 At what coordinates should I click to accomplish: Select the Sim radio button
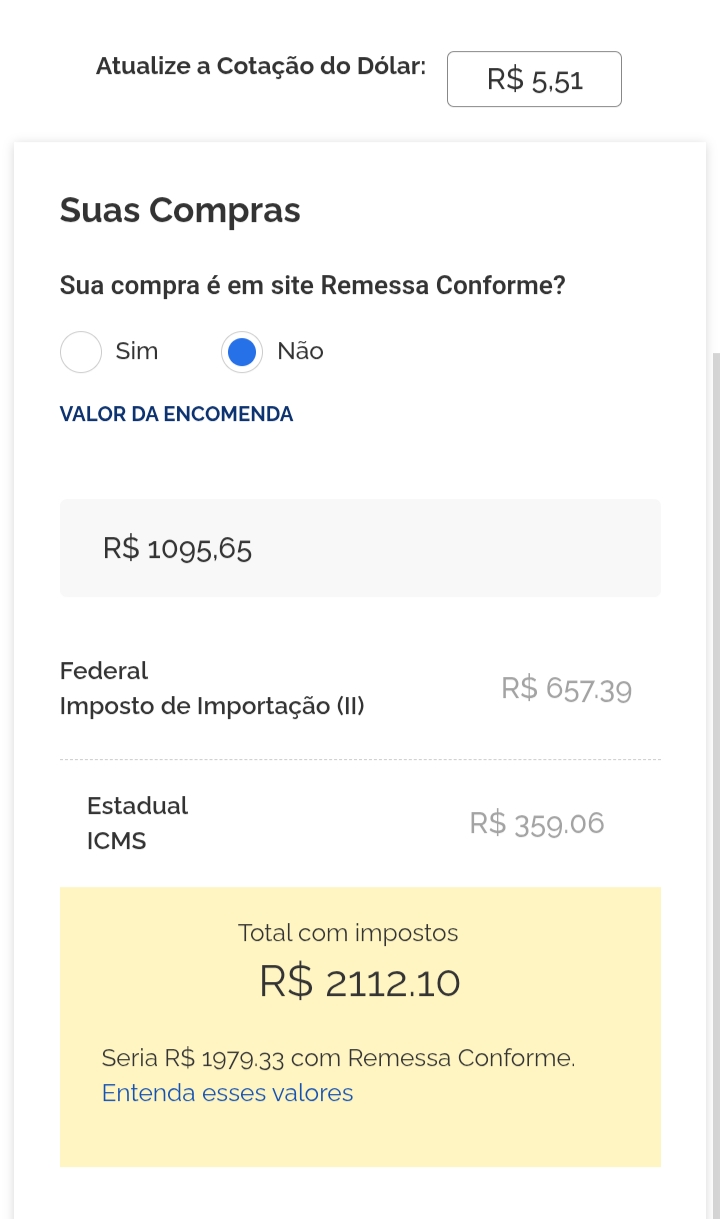click(x=81, y=352)
